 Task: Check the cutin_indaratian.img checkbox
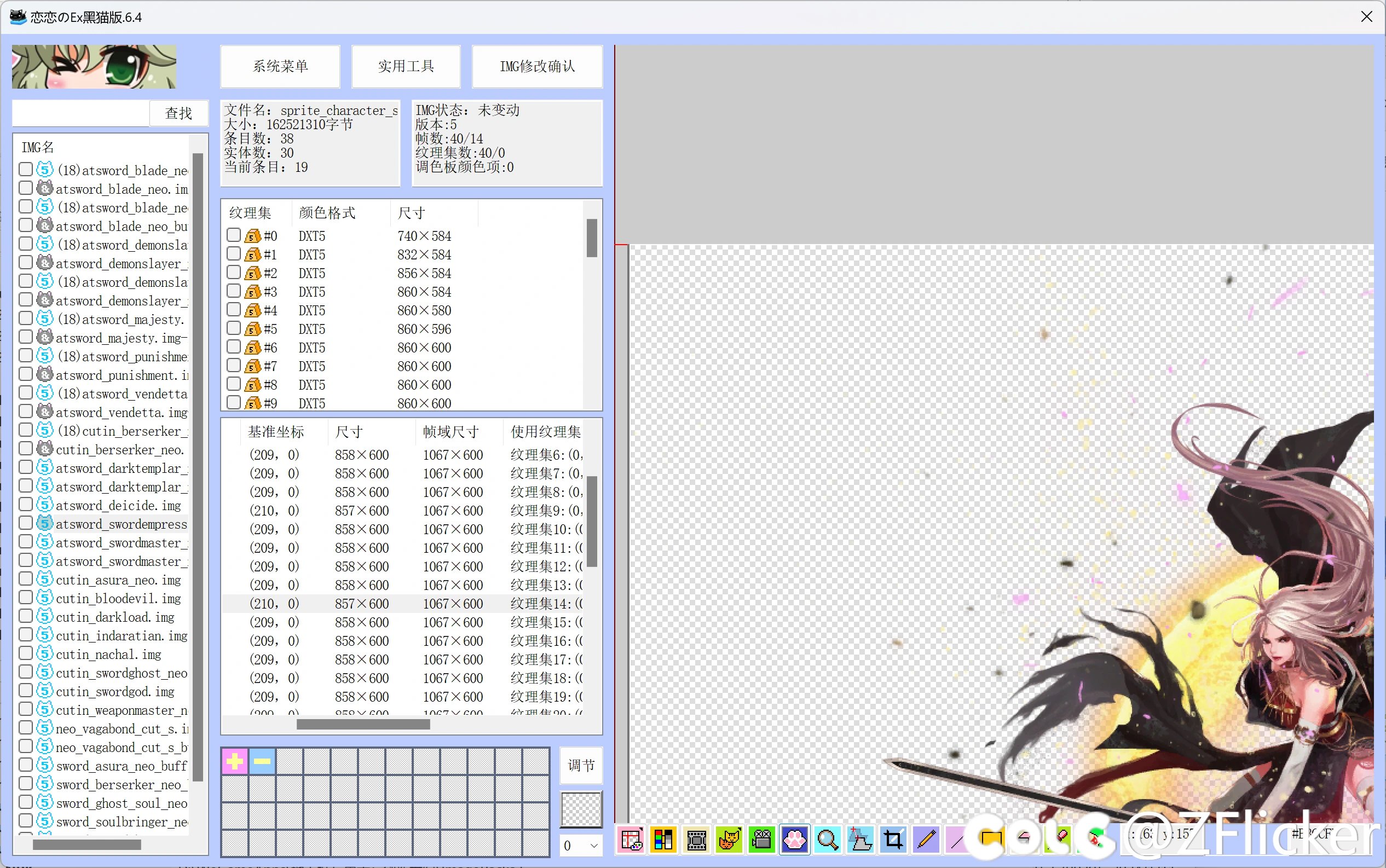coord(25,635)
